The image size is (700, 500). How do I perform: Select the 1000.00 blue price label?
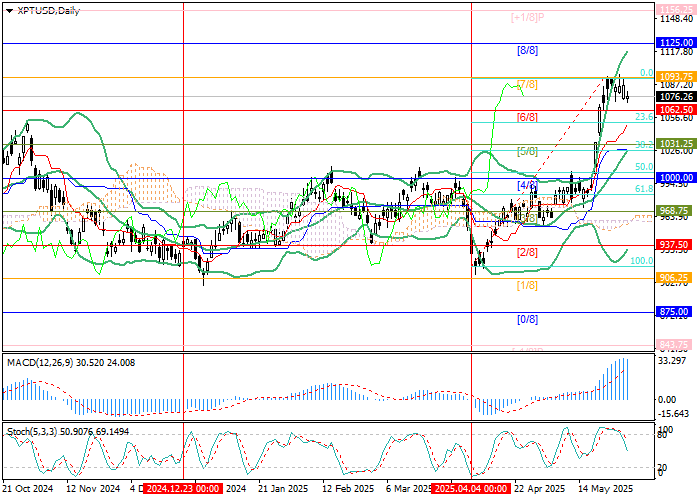676,177
